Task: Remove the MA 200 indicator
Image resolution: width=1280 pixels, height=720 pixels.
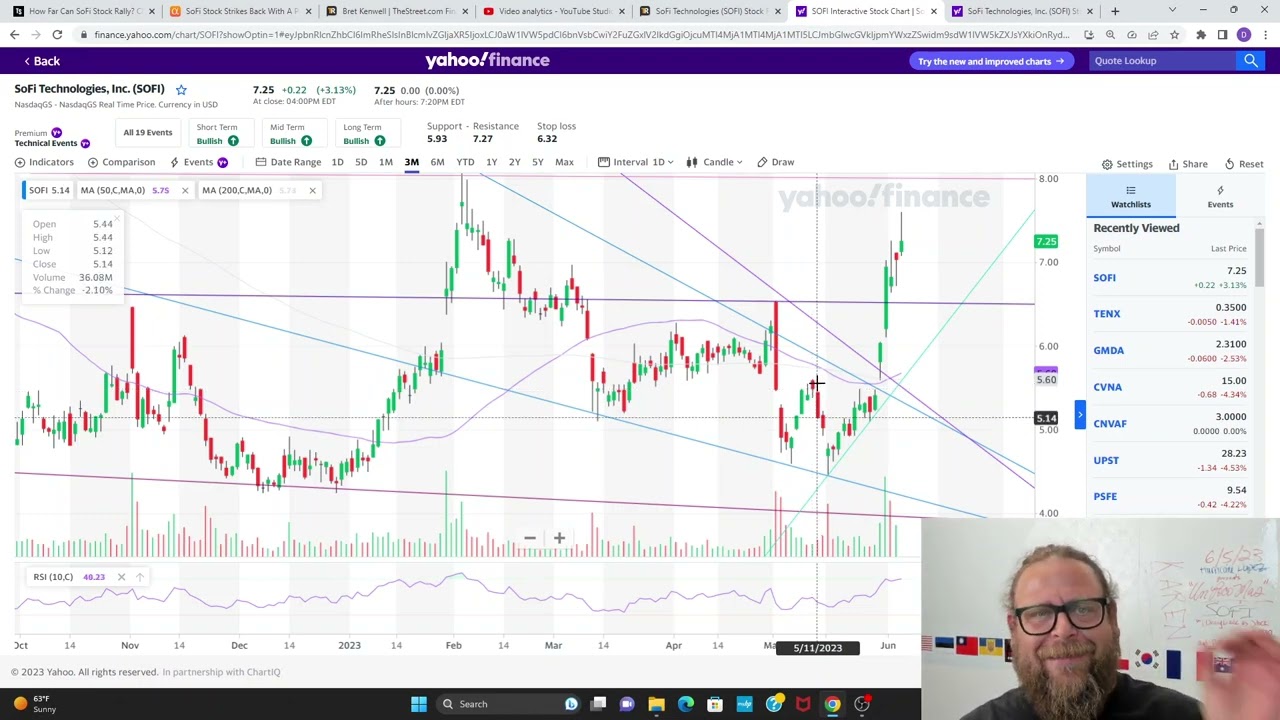Action: click(x=312, y=190)
